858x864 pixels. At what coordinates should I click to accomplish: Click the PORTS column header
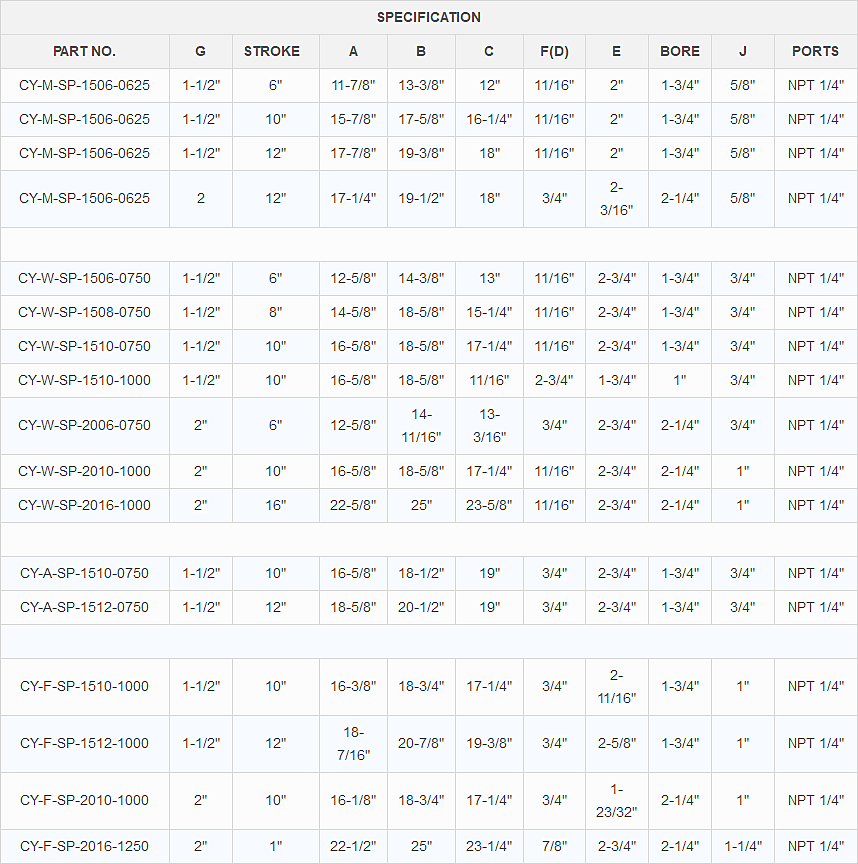[815, 51]
